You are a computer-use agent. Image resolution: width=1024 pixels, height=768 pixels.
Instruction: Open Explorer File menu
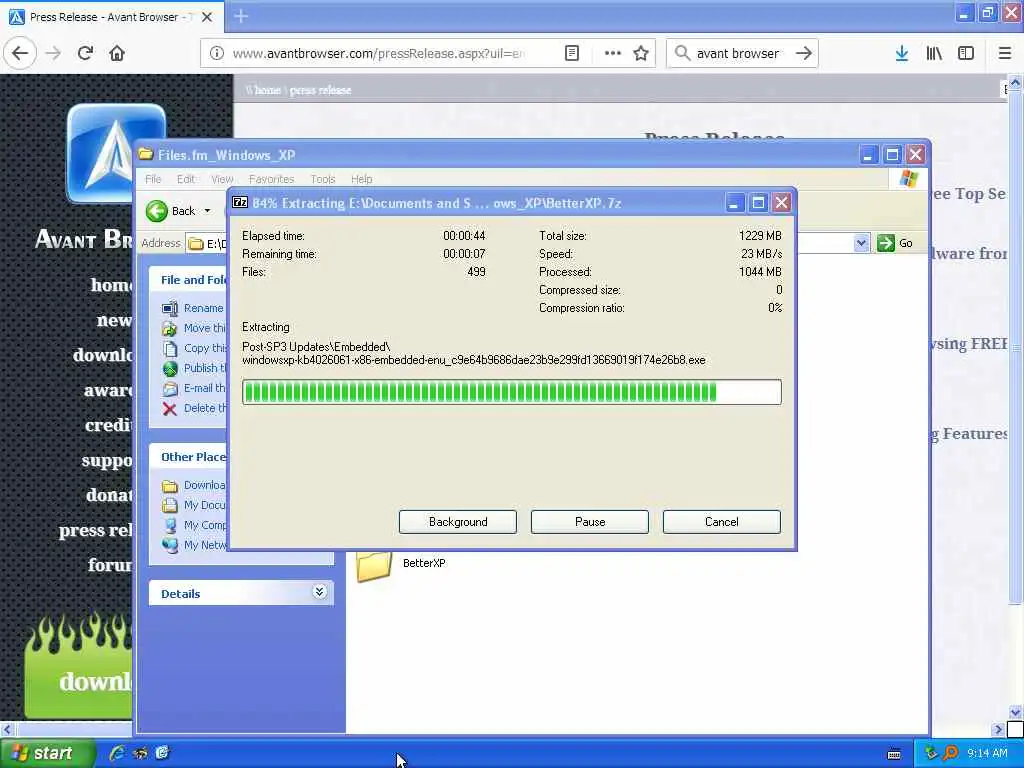tap(153, 179)
